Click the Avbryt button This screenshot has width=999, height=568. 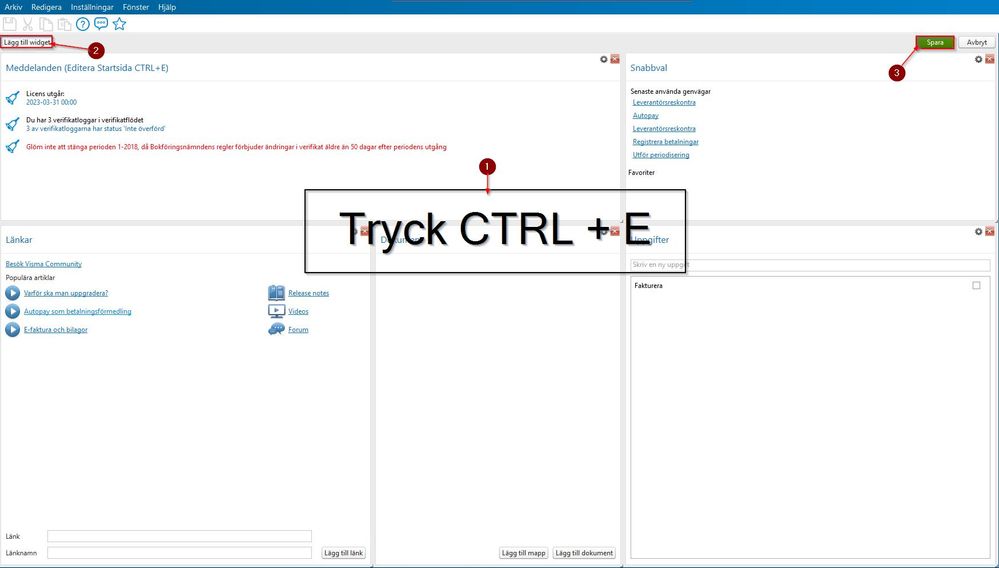(976, 43)
